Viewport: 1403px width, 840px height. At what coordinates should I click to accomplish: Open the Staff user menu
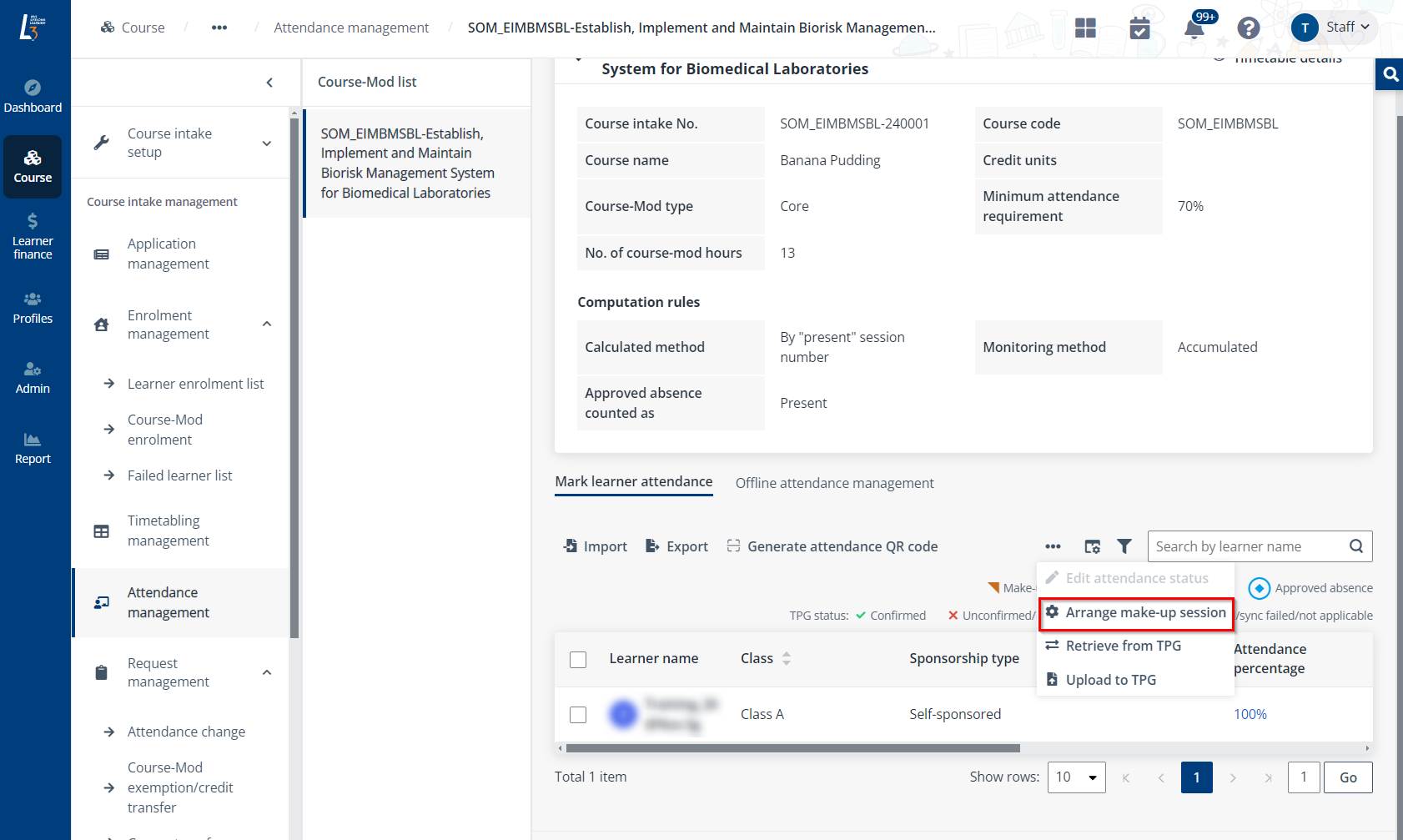pyautogui.click(x=1333, y=28)
